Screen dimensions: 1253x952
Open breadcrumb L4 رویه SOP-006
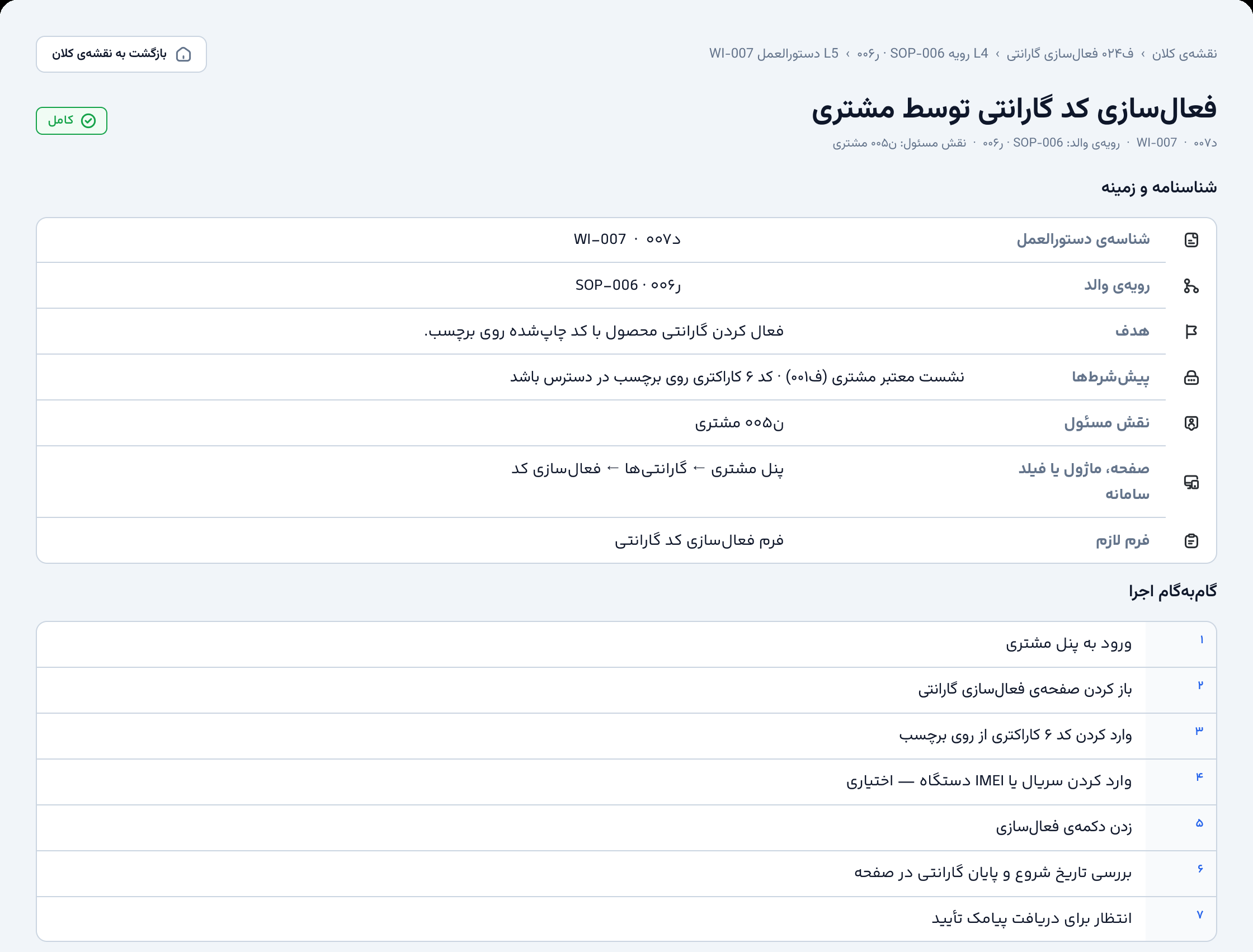click(922, 54)
